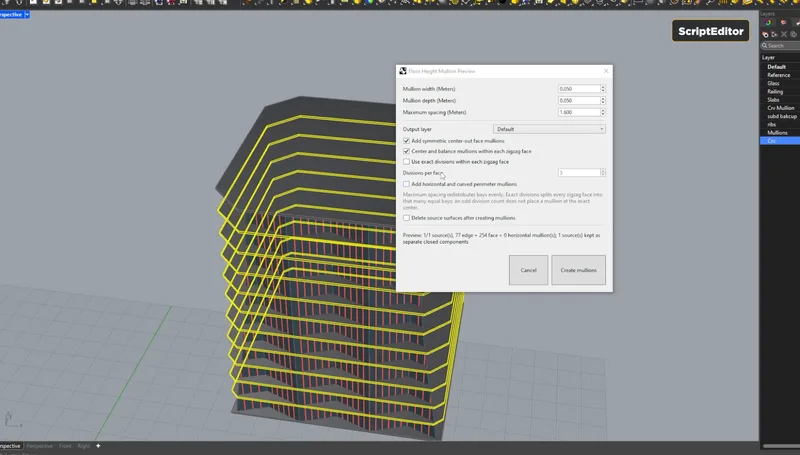
Task: Click the Delete layer X icon
Action: 784,34
